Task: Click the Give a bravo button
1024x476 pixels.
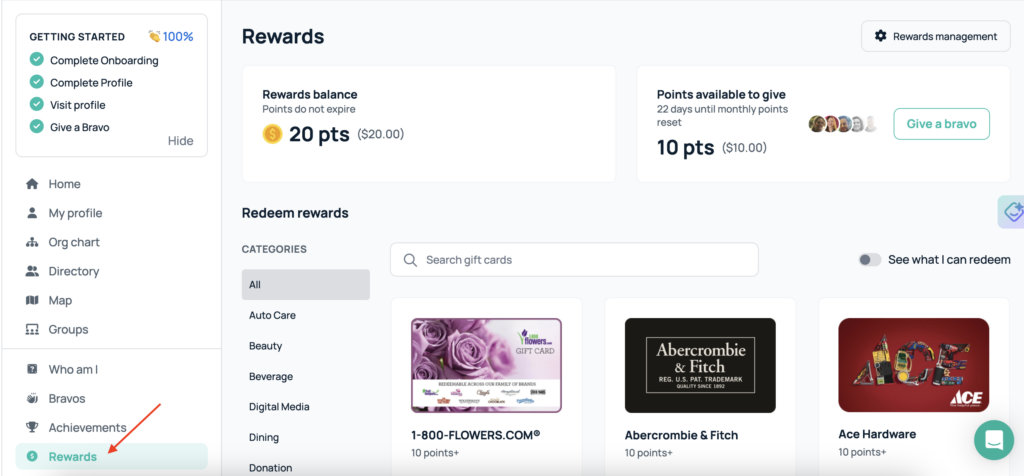Action: (941, 124)
